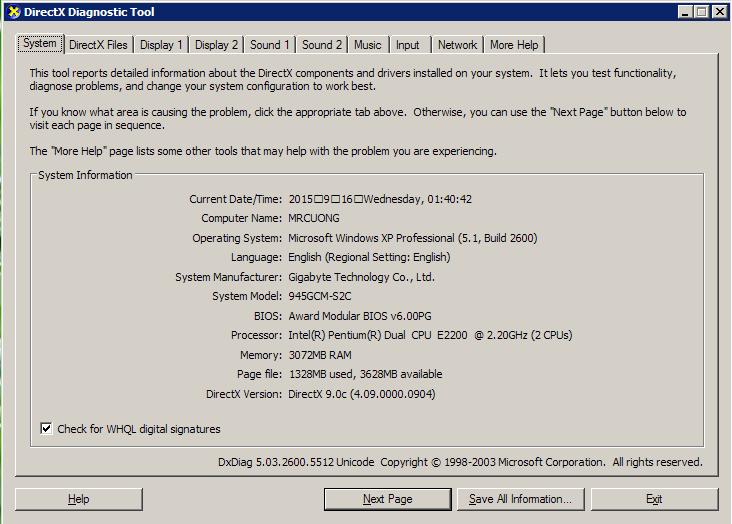This screenshot has width=732, height=524.
Task: Click the Help button
Action: (x=78, y=499)
